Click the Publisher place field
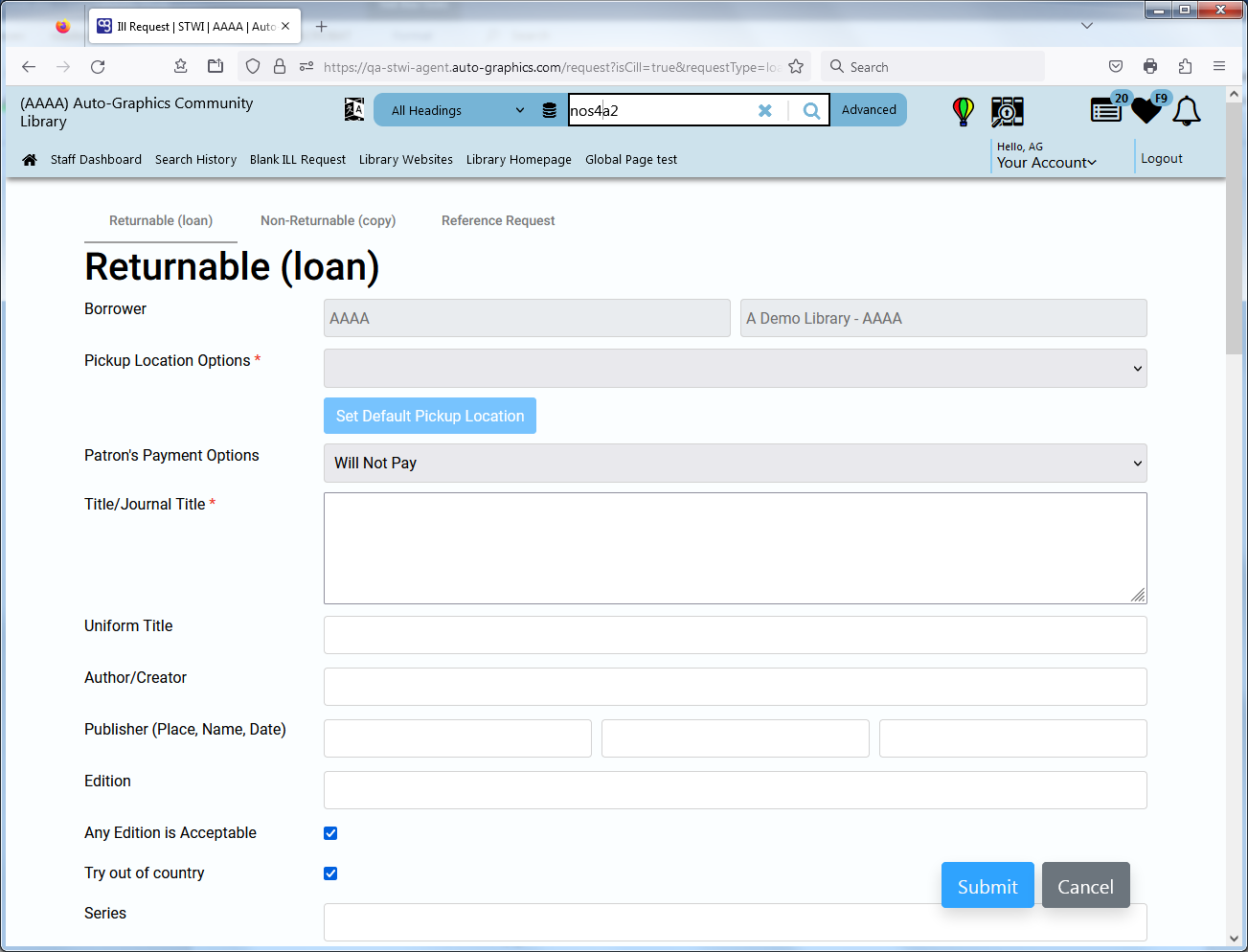The width and height of the screenshot is (1248, 952). click(x=458, y=738)
